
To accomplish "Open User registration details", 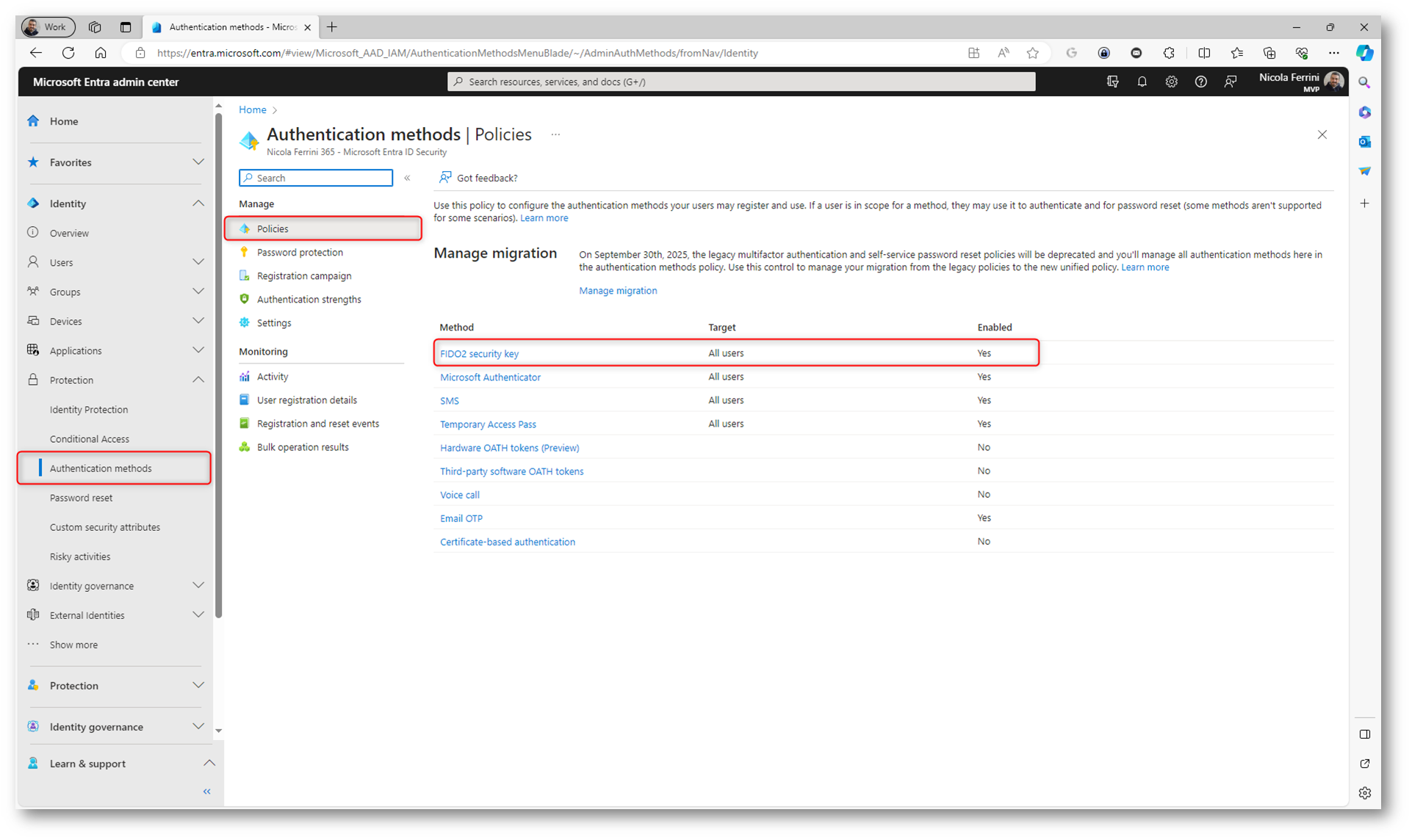I will click(306, 400).
